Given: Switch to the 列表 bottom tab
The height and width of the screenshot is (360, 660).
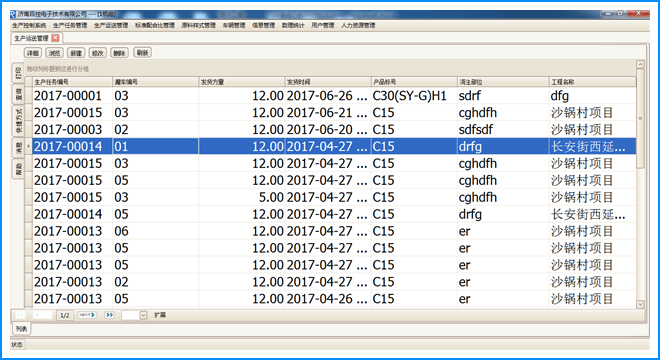Looking at the screenshot, I should [x=21, y=329].
